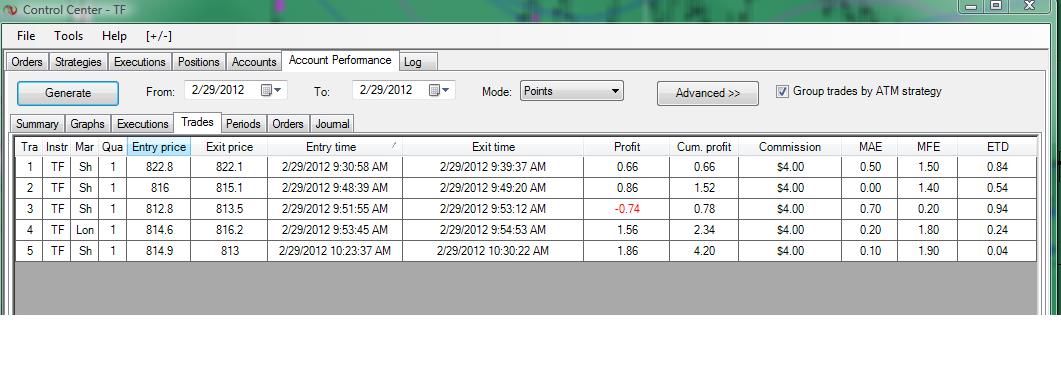This screenshot has width=1061, height=374.
Task: Sort by Profit column header
Action: pyautogui.click(x=627, y=147)
